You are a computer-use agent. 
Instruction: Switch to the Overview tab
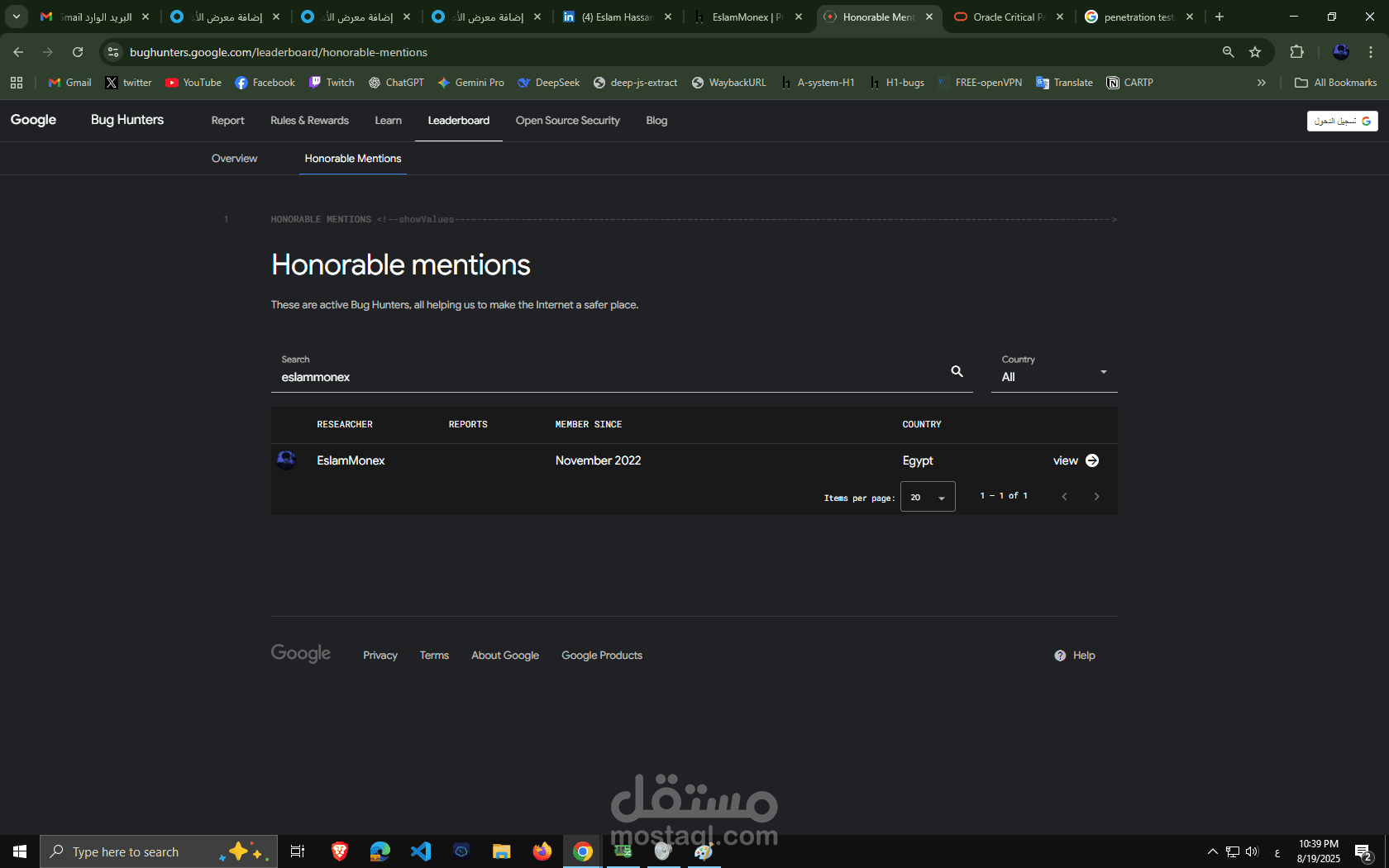234,159
